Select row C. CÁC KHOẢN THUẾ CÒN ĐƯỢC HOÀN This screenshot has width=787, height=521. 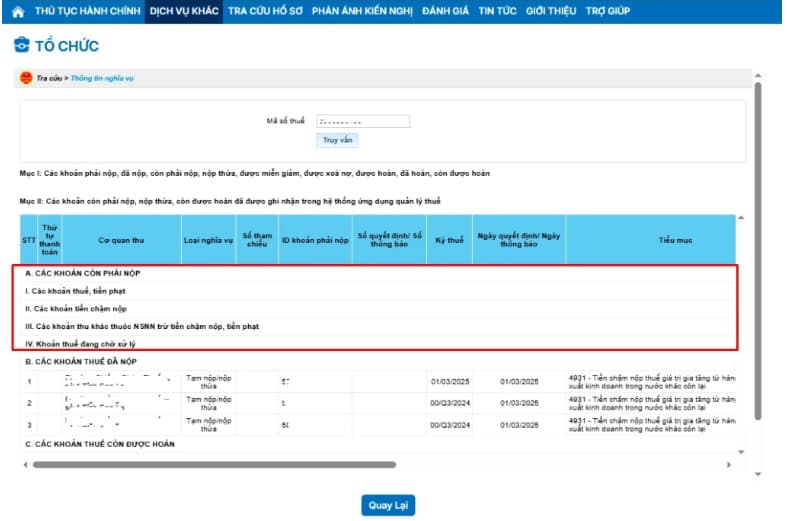377,444
